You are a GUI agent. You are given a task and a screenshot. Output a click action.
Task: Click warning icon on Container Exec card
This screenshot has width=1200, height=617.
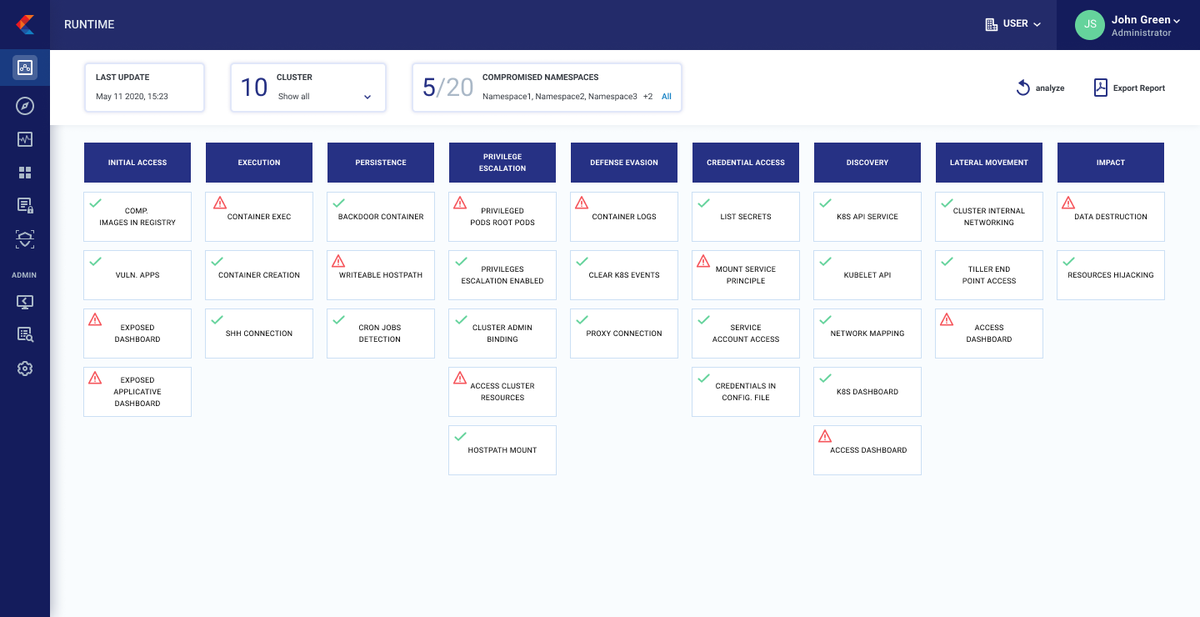coord(220,203)
